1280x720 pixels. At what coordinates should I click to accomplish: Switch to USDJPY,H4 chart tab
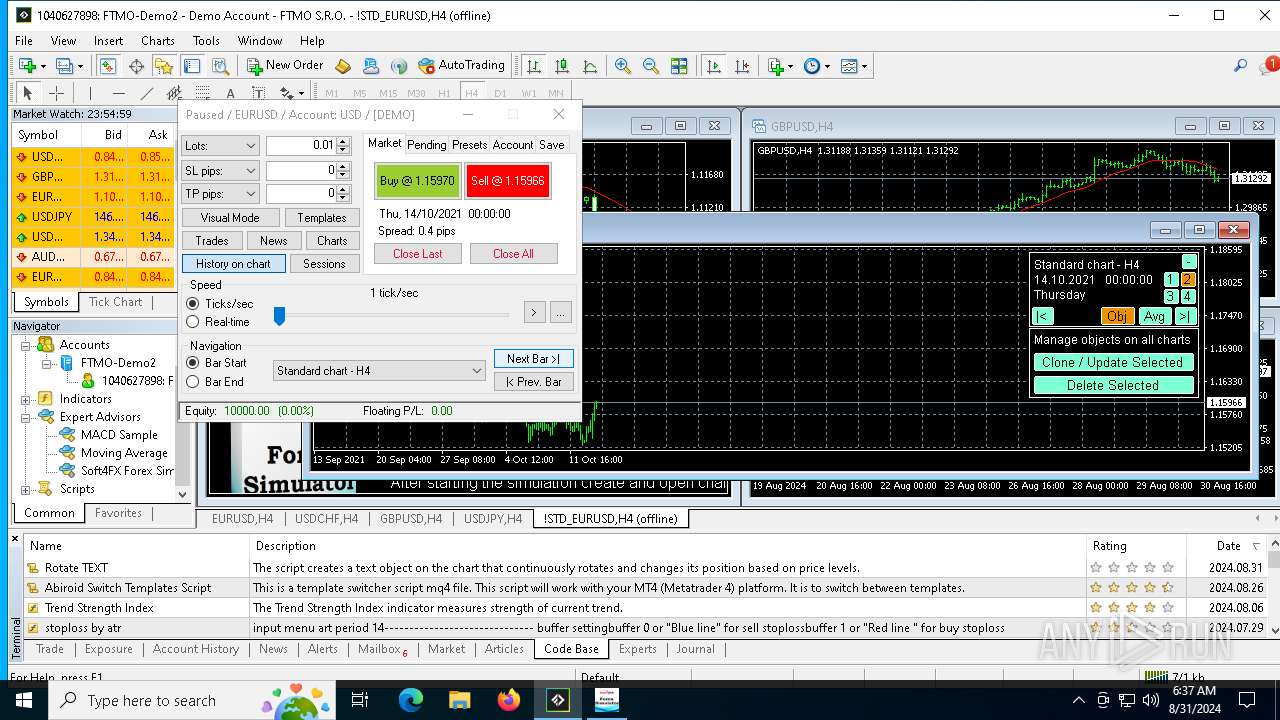(493, 519)
